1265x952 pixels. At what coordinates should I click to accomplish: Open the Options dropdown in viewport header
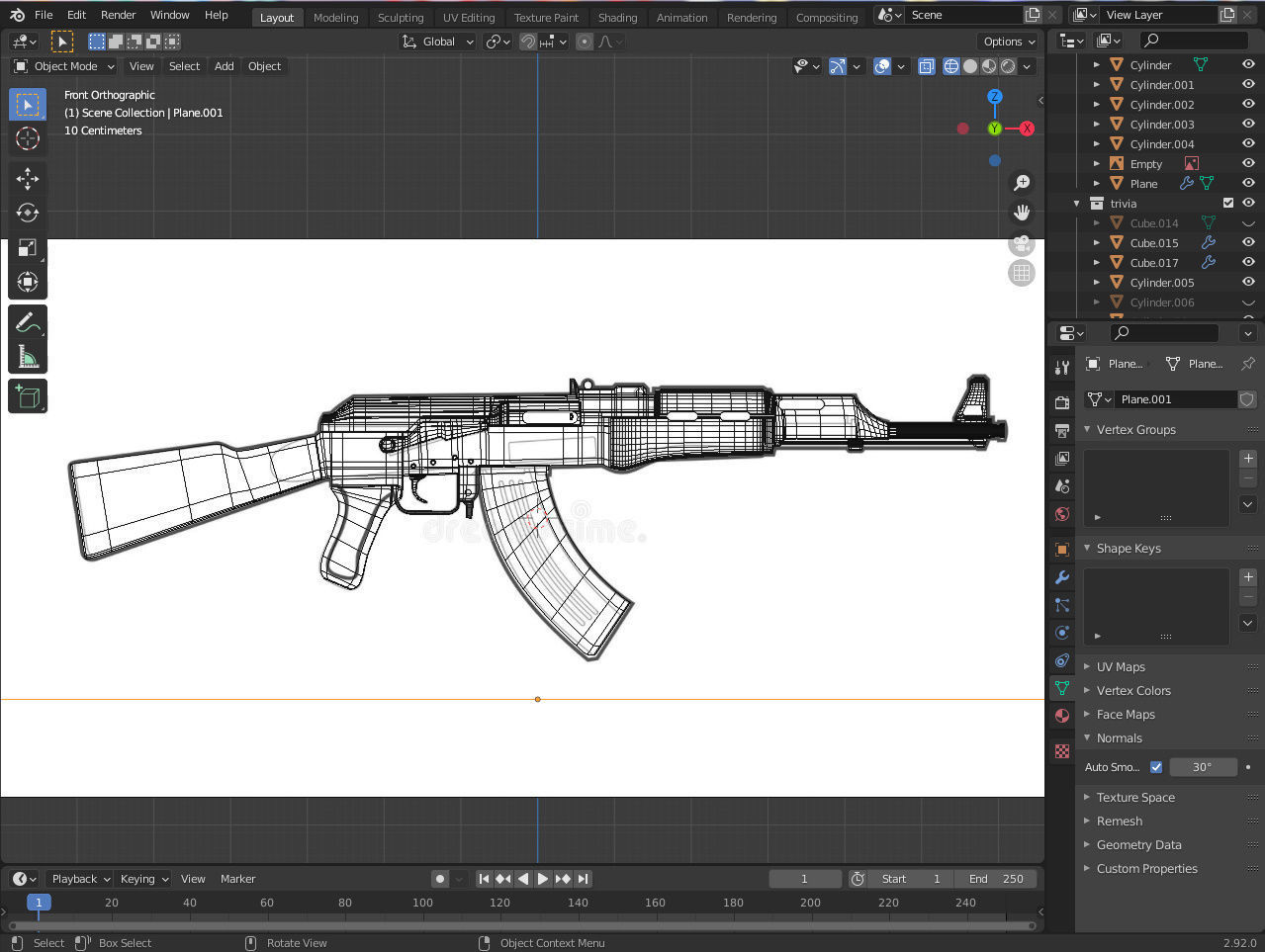click(x=1009, y=42)
